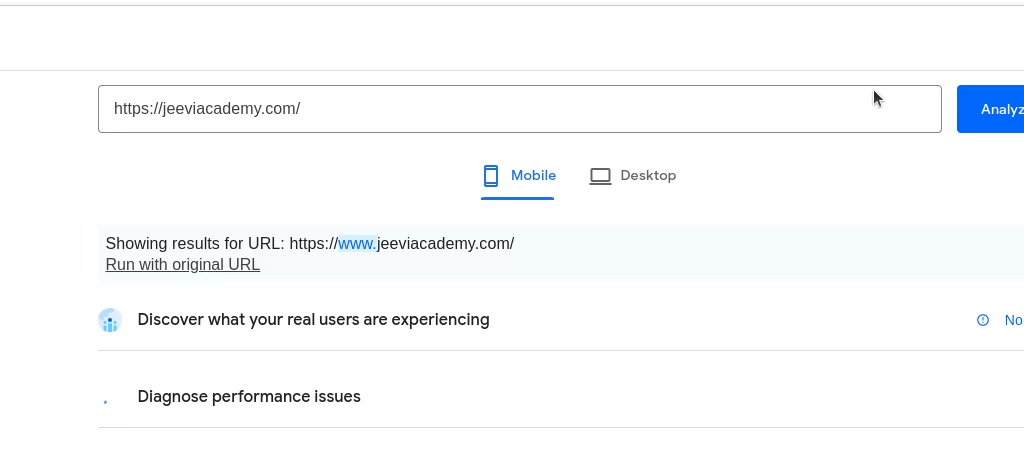Switch to the Desktop tab
The height and width of the screenshot is (472, 1024).
pos(632,176)
